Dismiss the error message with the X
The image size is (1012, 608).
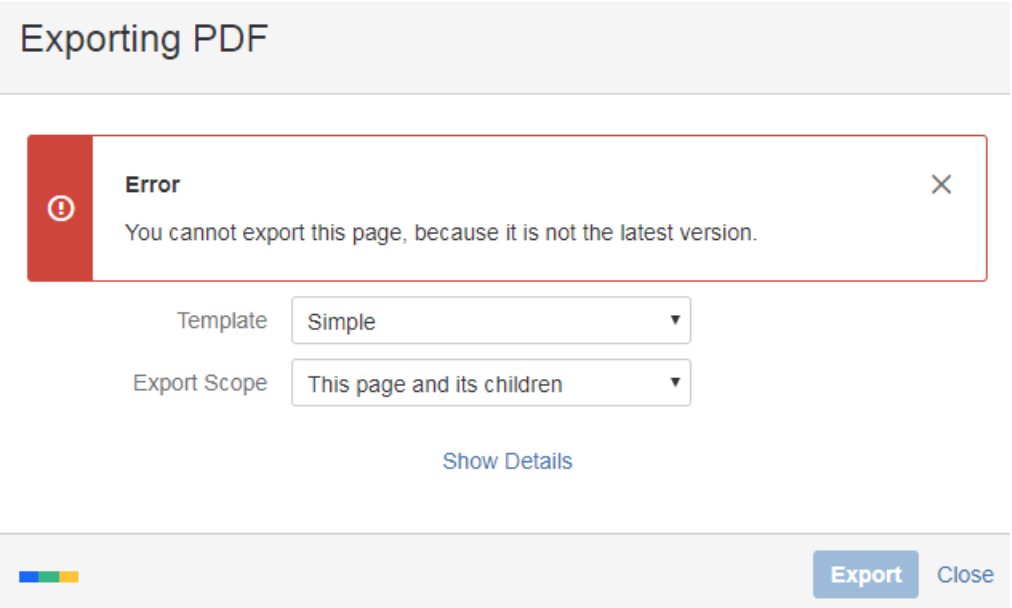click(941, 185)
